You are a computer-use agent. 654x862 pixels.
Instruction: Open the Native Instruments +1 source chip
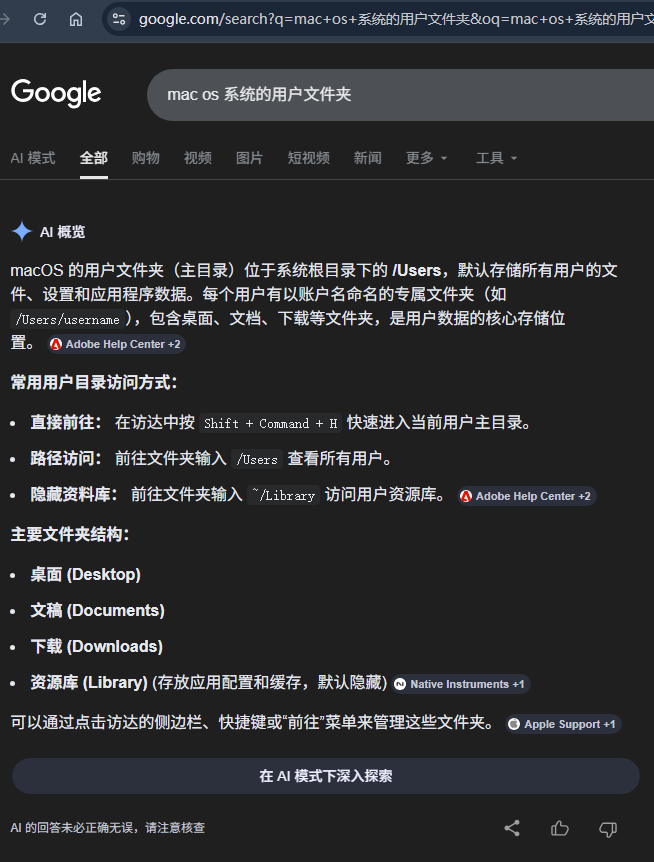pyautogui.click(x=460, y=684)
